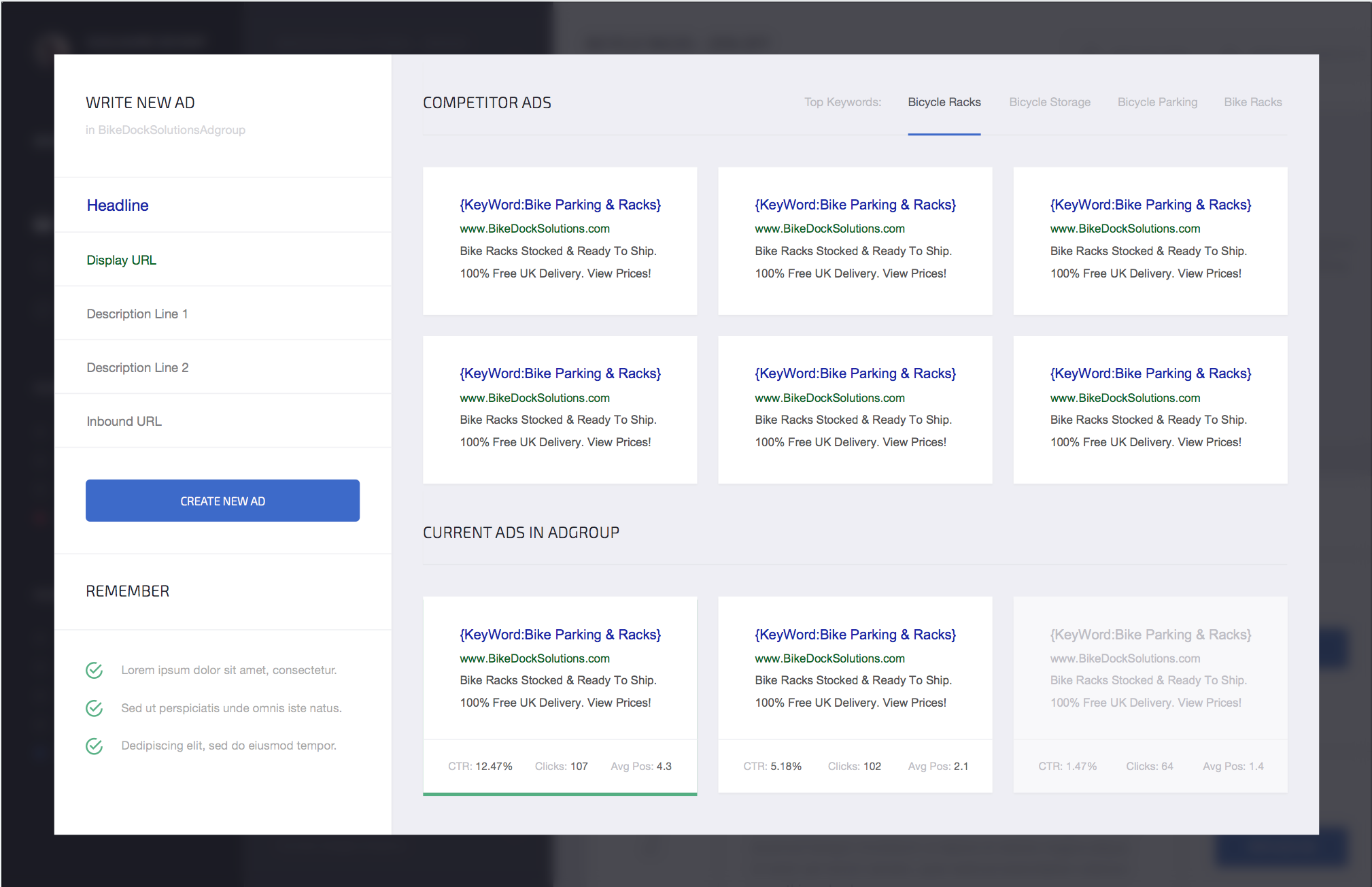Screen dimensions: 1372x887
Task: Open the top-right competitor ad URL
Action: pos(1125,229)
